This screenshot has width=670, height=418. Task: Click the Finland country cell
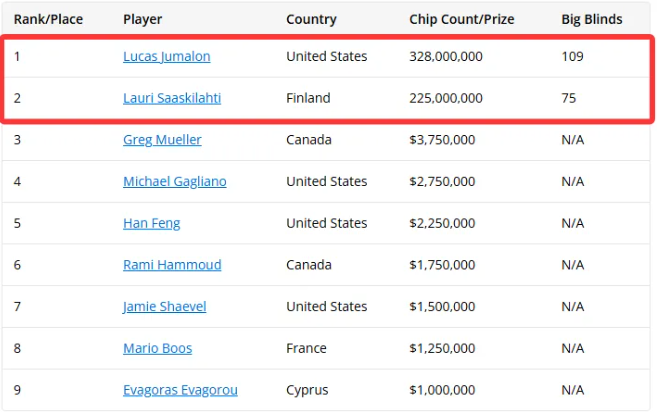coord(308,98)
